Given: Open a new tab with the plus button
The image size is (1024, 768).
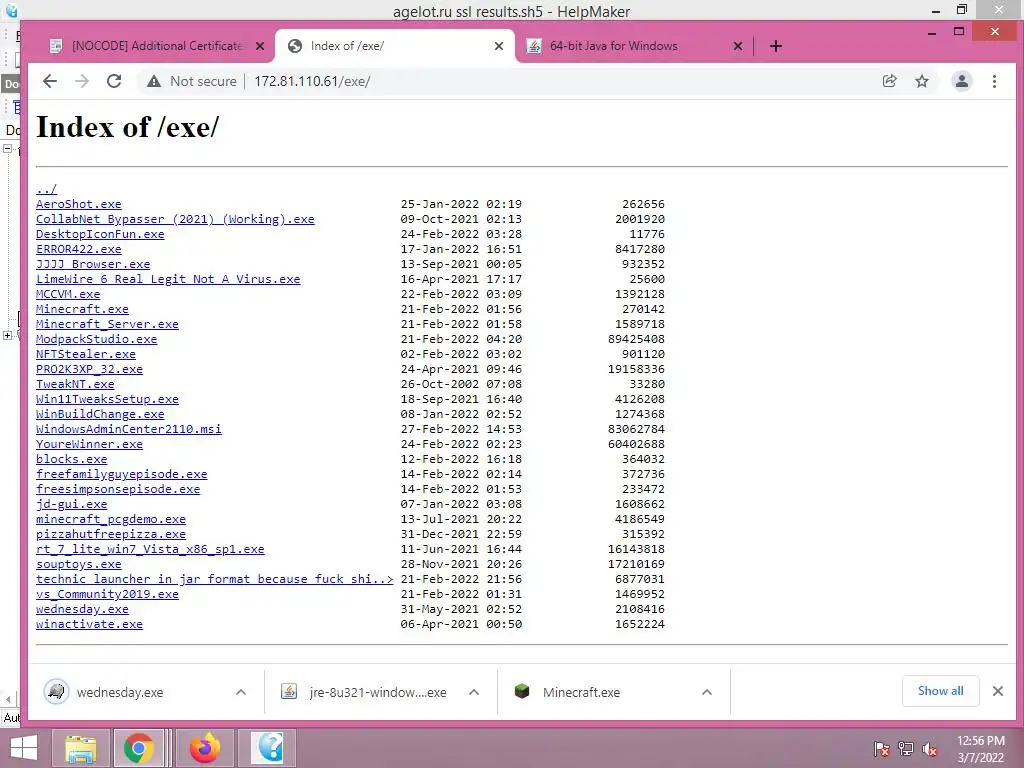Looking at the screenshot, I should pos(775,46).
